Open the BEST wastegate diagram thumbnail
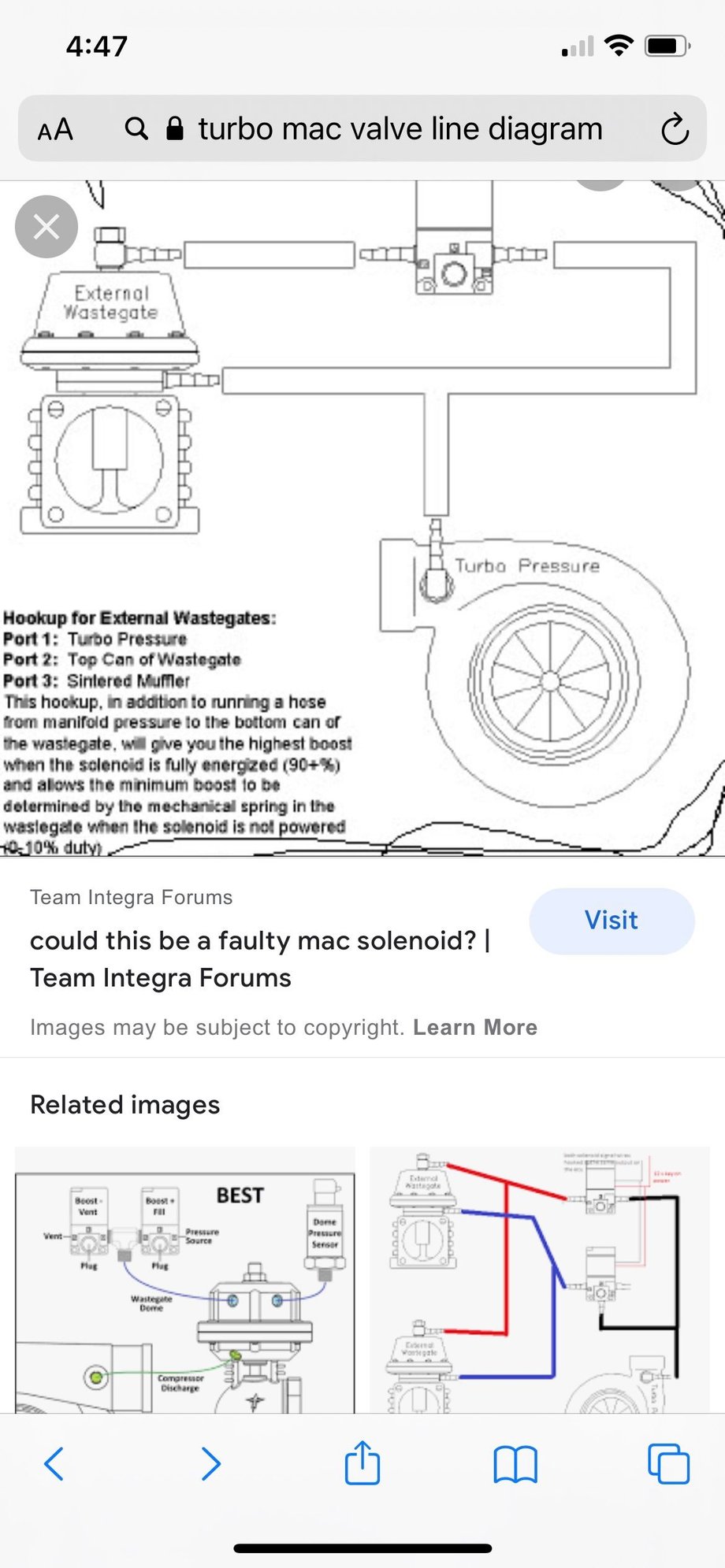The image size is (725, 1568). [x=185, y=1280]
